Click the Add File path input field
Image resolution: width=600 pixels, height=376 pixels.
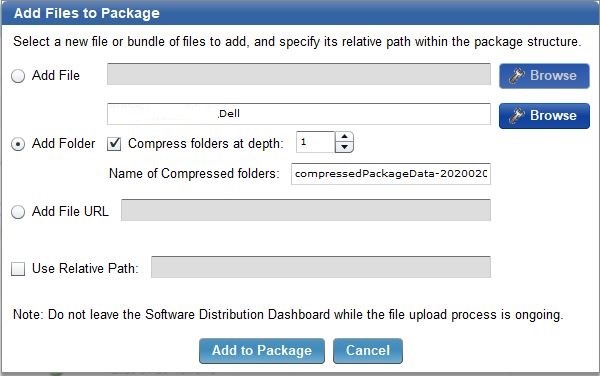coord(299,74)
